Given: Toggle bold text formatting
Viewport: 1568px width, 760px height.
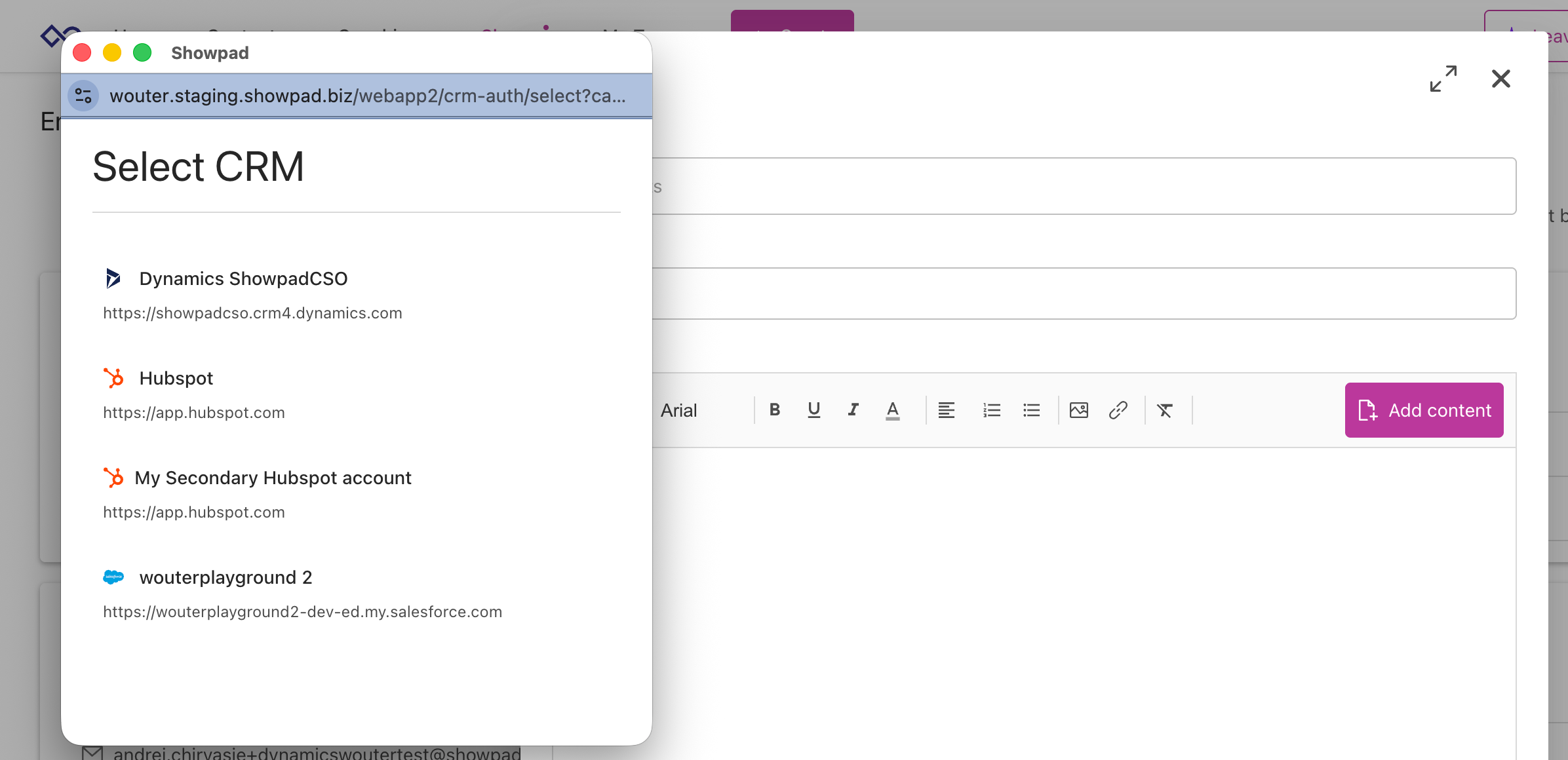Looking at the screenshot, I should [x=774, y=410].
